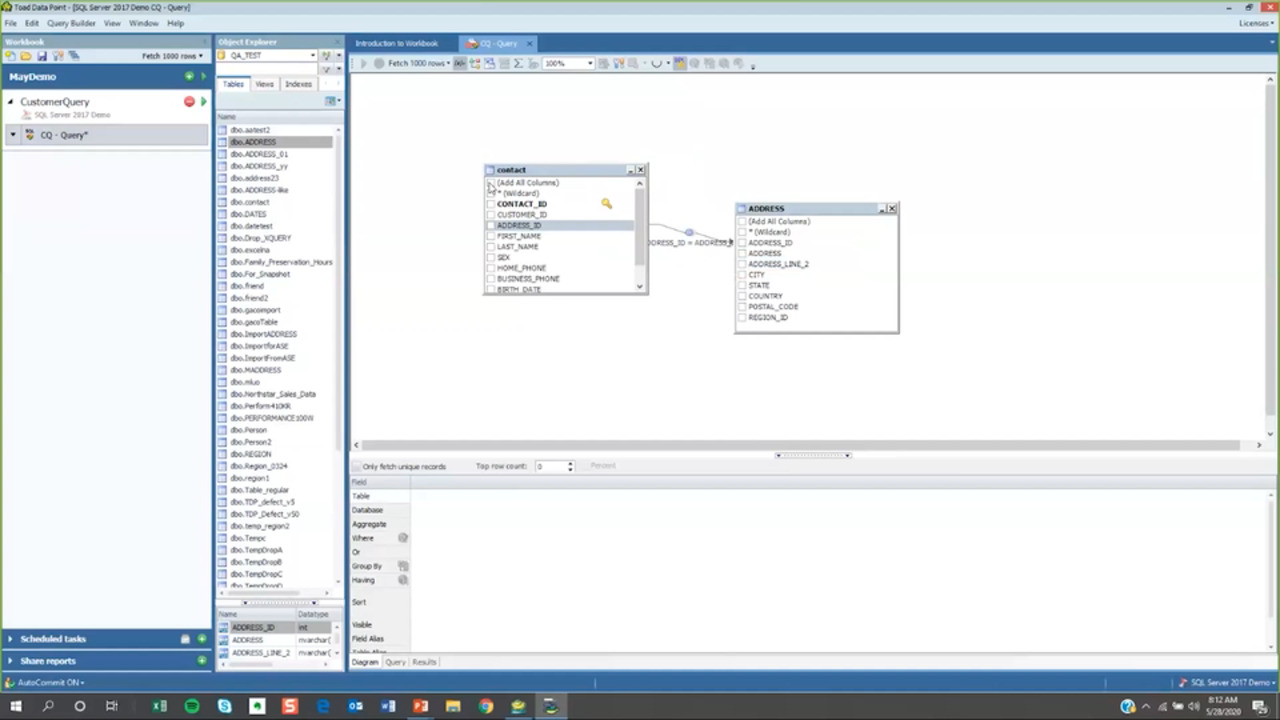This screenshot has width=1280, height=720.
Task: Switch to the Query tab at bottom
Action: [x=395, y=662]
